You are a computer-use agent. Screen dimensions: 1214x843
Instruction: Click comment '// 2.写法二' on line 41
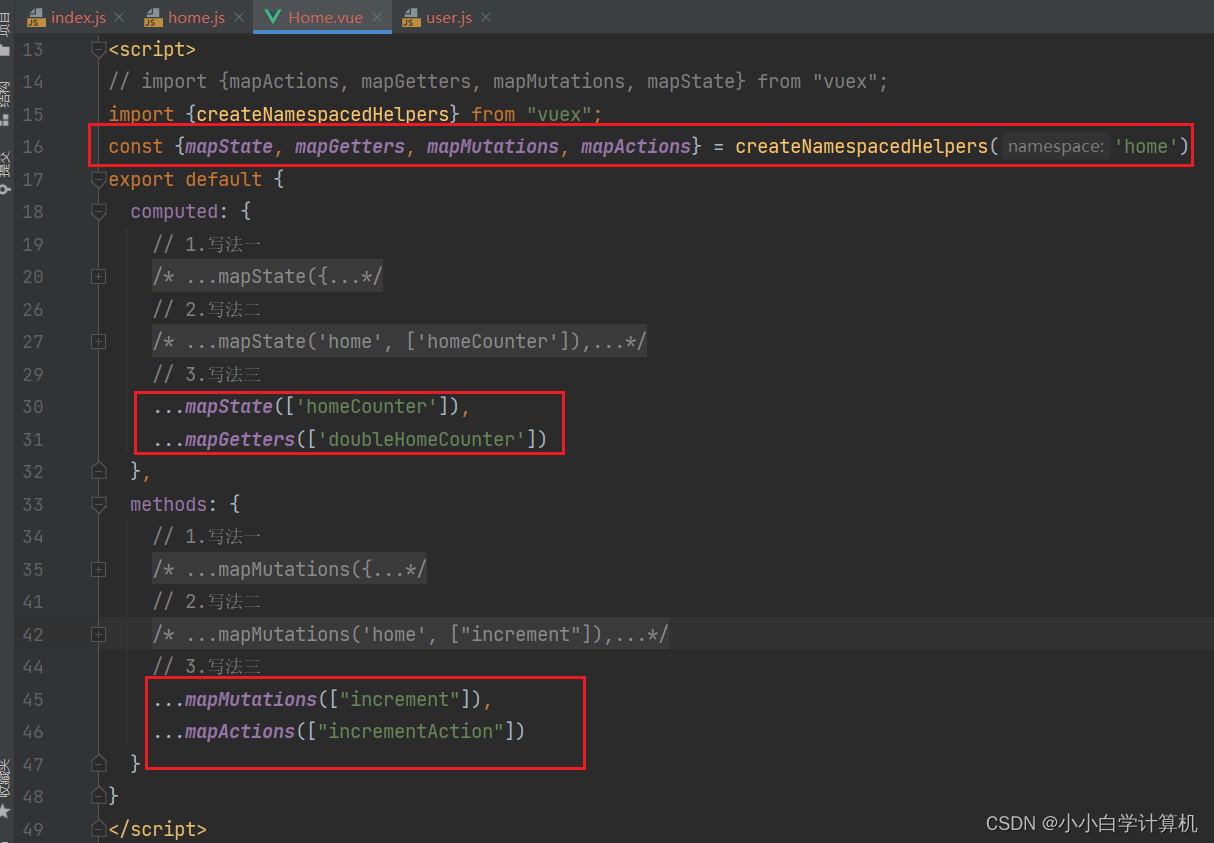coord(207,602)
